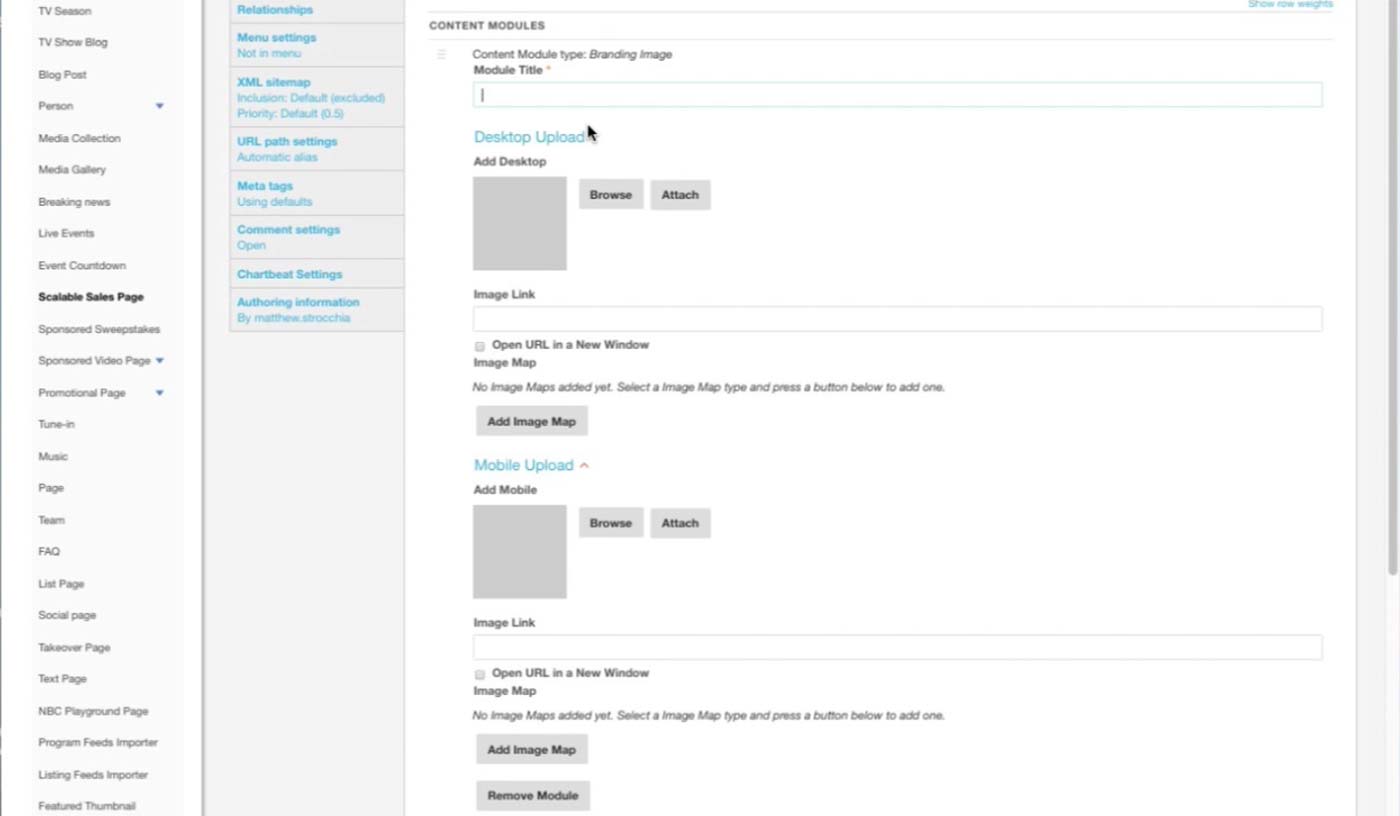1400x816 pixels.
Task: Expand the Person menu arrow
Action: [159, 106]
